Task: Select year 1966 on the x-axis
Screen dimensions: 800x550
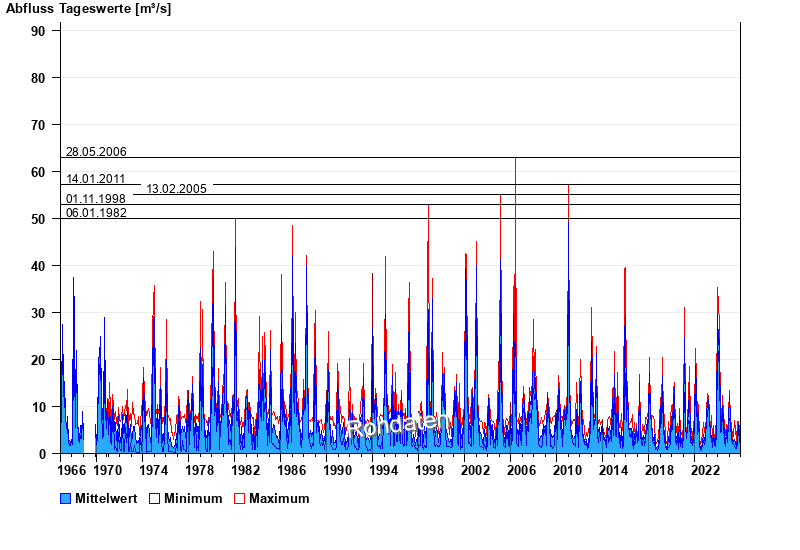Action: pyautogui.click(x=72, y=470)
